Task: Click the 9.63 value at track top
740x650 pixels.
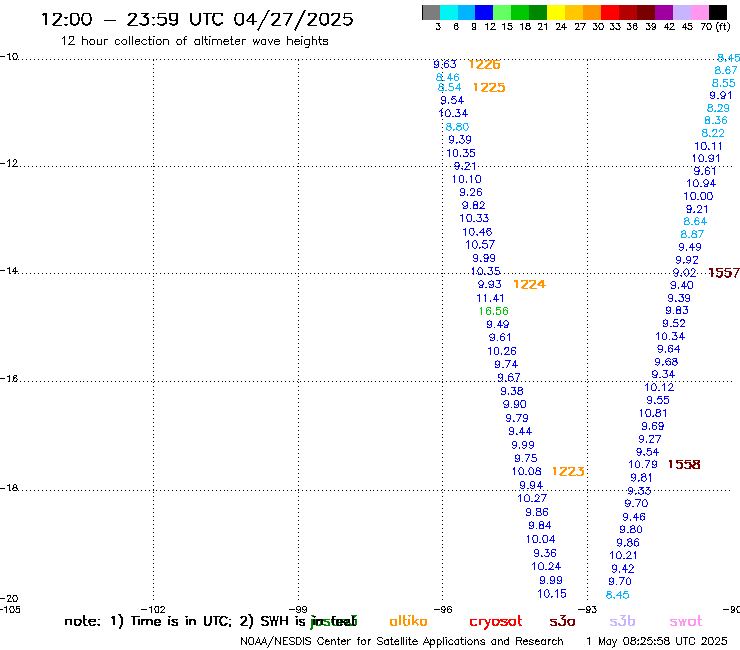Action: tap(445, 64)
